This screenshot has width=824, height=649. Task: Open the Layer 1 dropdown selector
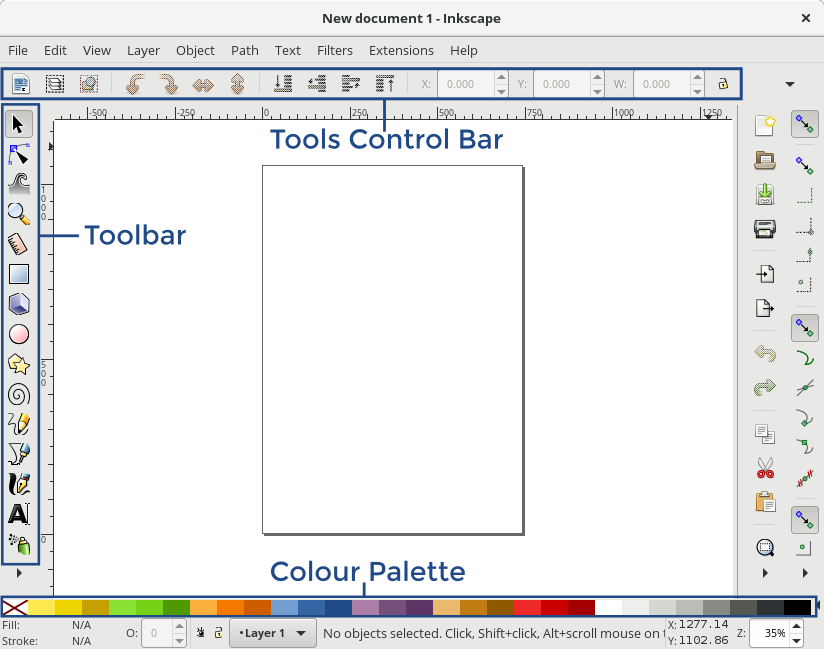[272, 633]
